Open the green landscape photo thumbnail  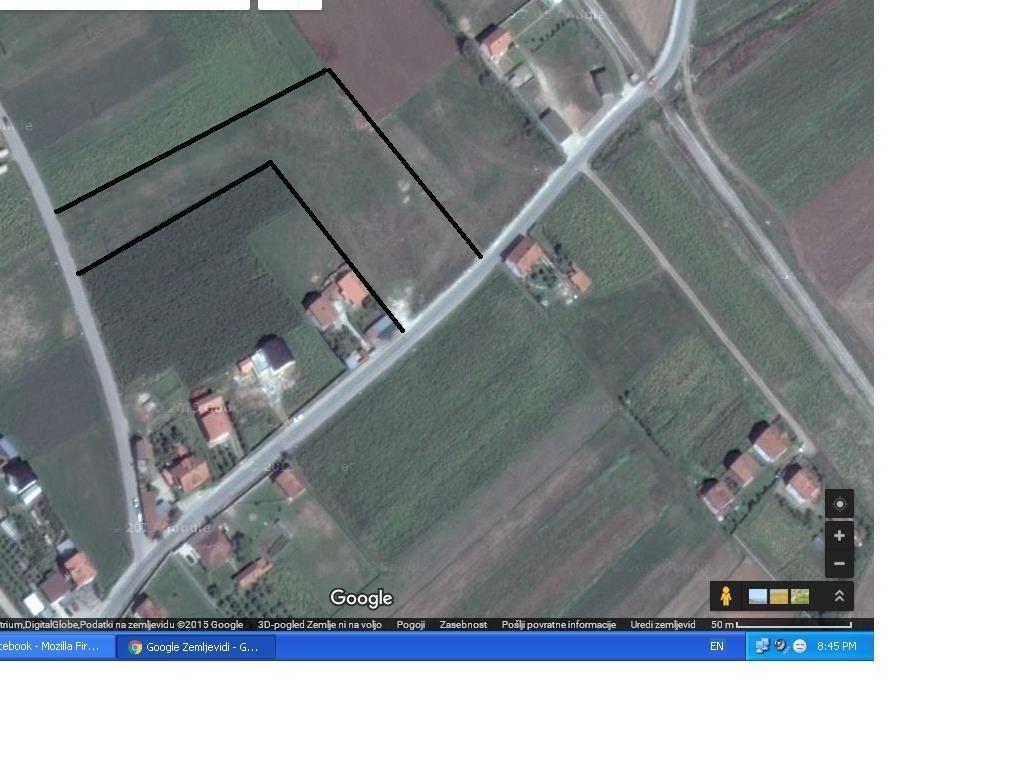click(x=799, y=596)
